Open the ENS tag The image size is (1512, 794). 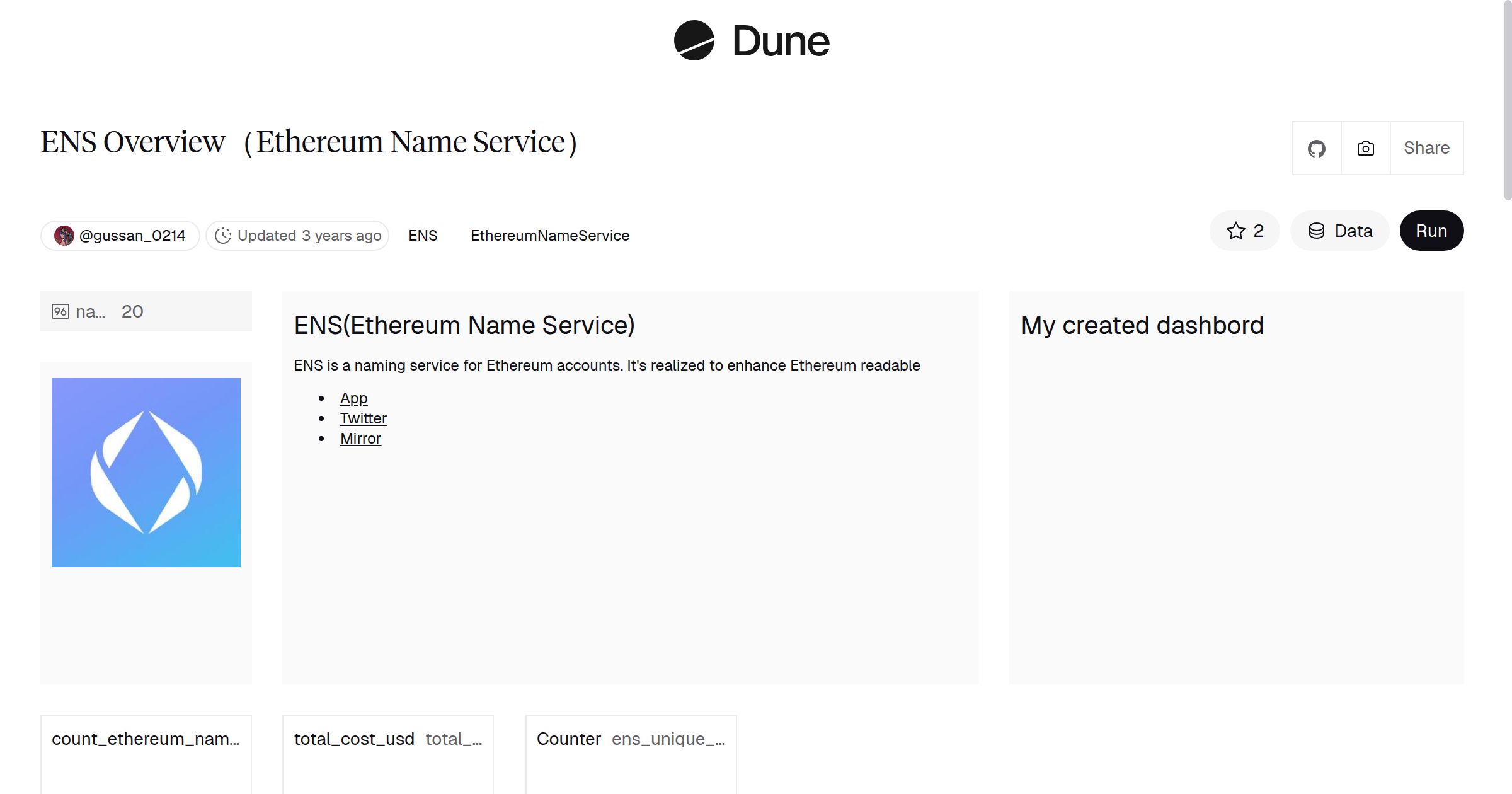(x=423, y=235)
